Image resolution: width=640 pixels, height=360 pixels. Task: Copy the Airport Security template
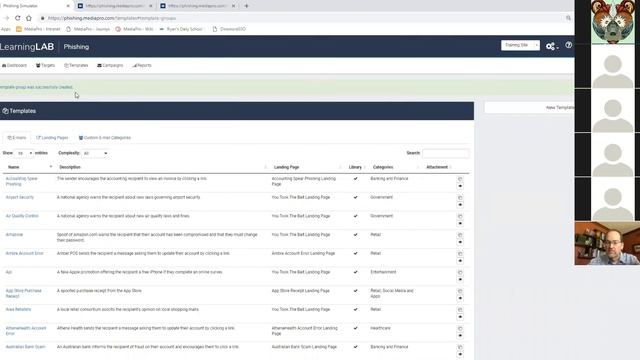460,198
